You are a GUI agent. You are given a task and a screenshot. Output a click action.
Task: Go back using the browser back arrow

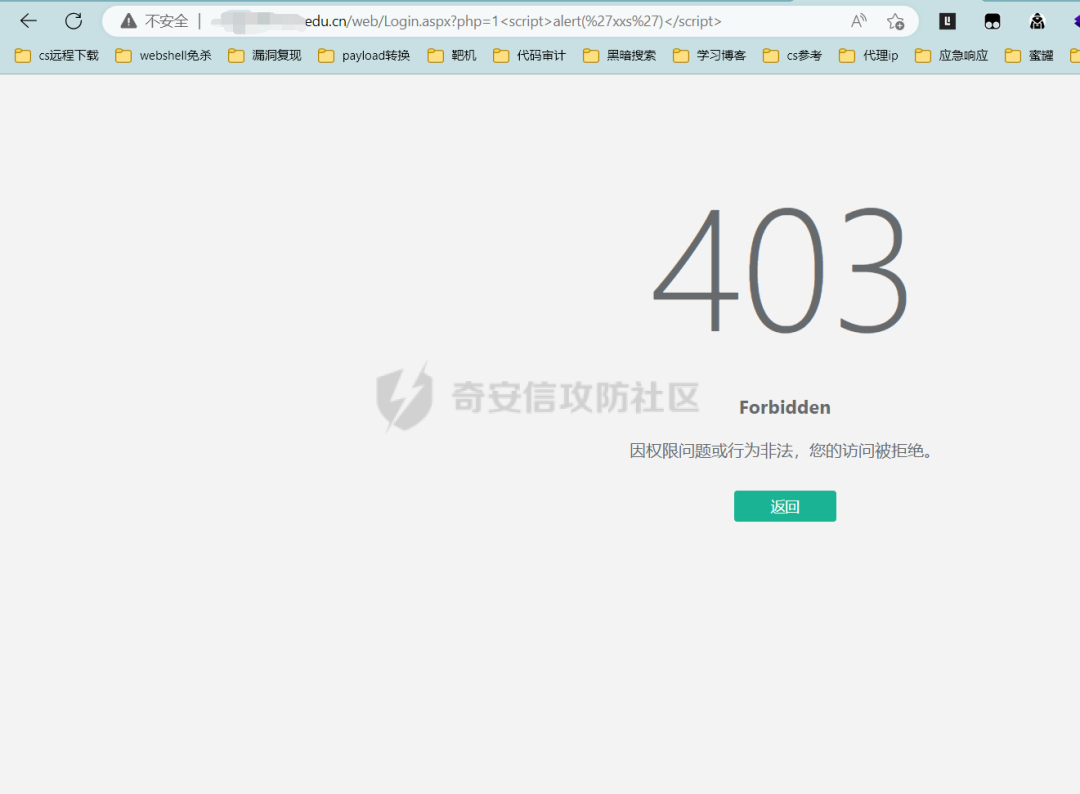point(28,21)
